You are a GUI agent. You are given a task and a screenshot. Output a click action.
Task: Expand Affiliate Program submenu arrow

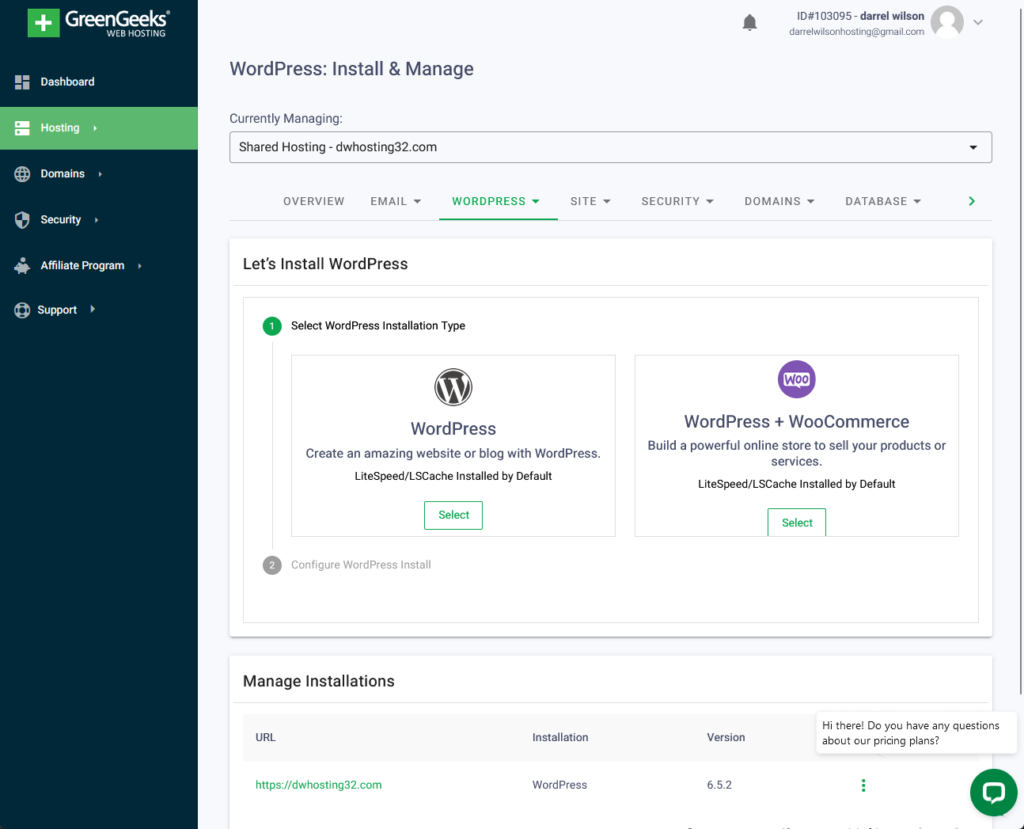[140, 266]
